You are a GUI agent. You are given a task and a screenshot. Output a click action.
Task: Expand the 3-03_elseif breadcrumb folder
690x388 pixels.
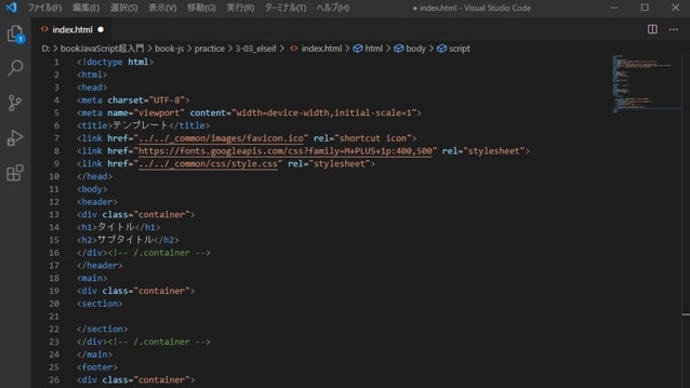click(256, 48)
